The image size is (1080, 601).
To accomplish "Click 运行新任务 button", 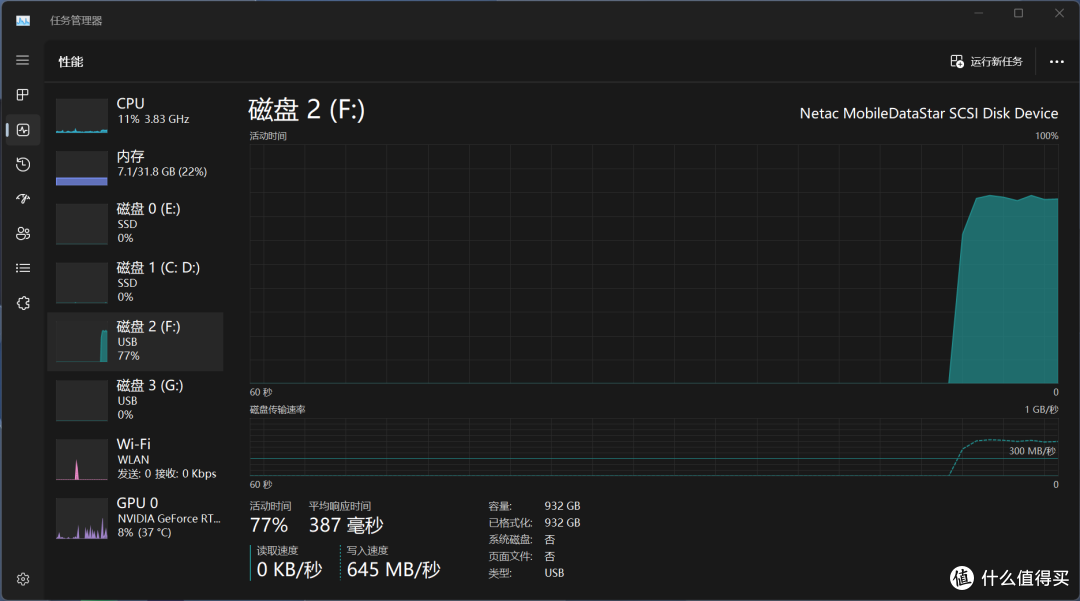I will point(986,61).
